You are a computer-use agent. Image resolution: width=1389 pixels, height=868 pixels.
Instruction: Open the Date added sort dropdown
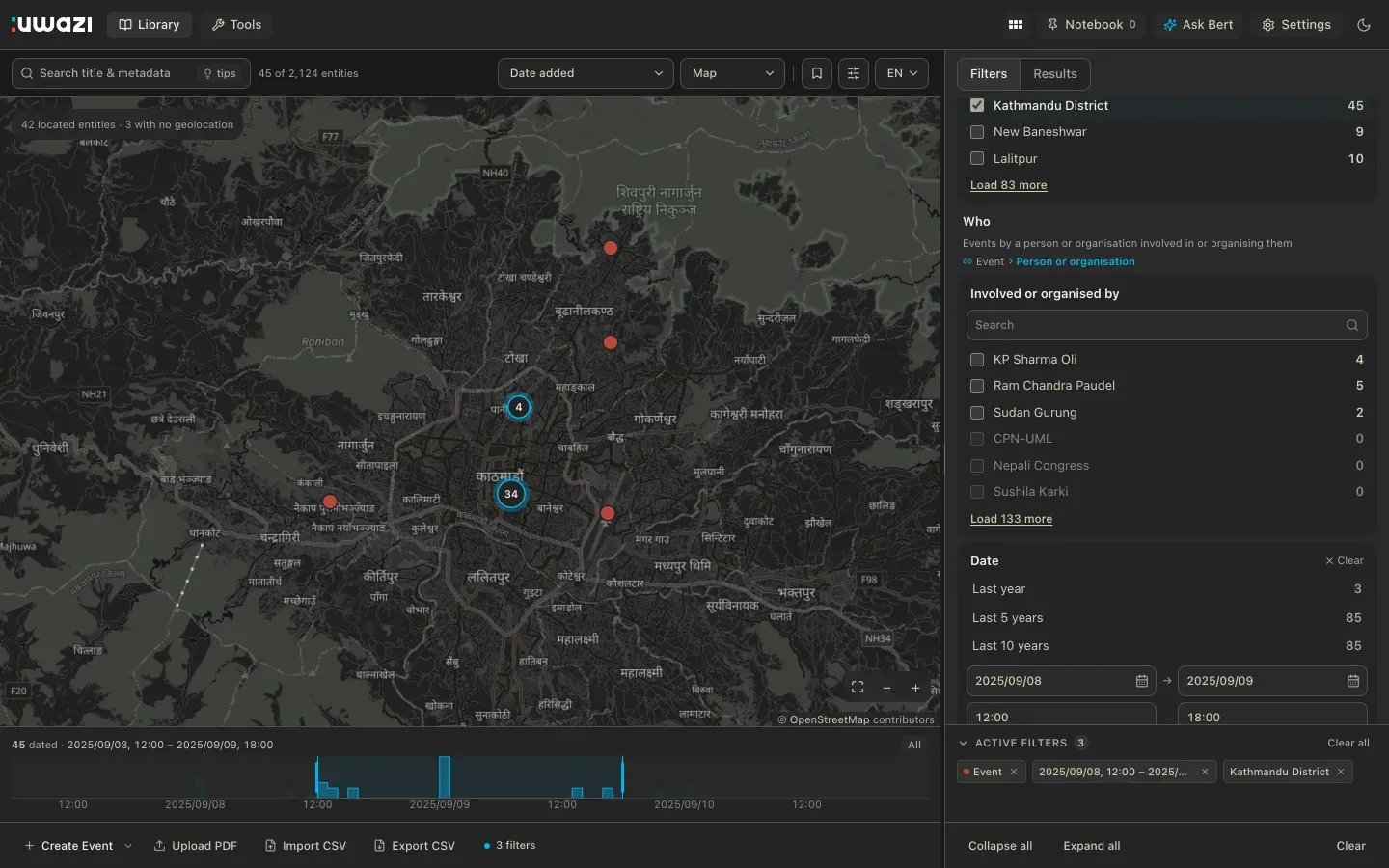586,73
